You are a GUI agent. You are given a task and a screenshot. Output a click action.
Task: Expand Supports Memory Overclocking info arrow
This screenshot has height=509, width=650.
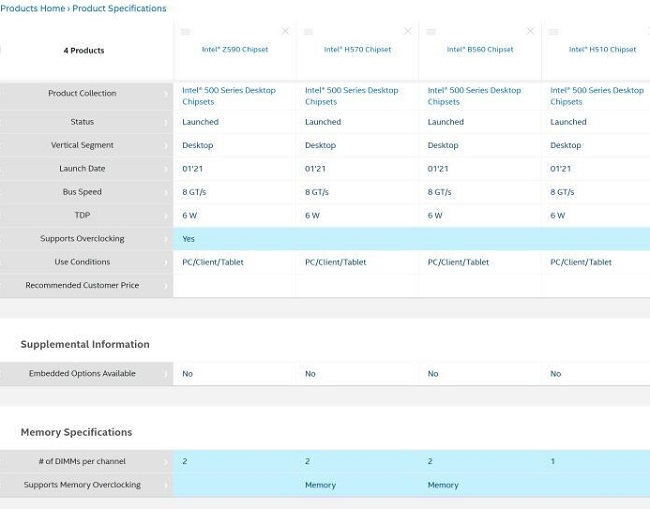166,485
